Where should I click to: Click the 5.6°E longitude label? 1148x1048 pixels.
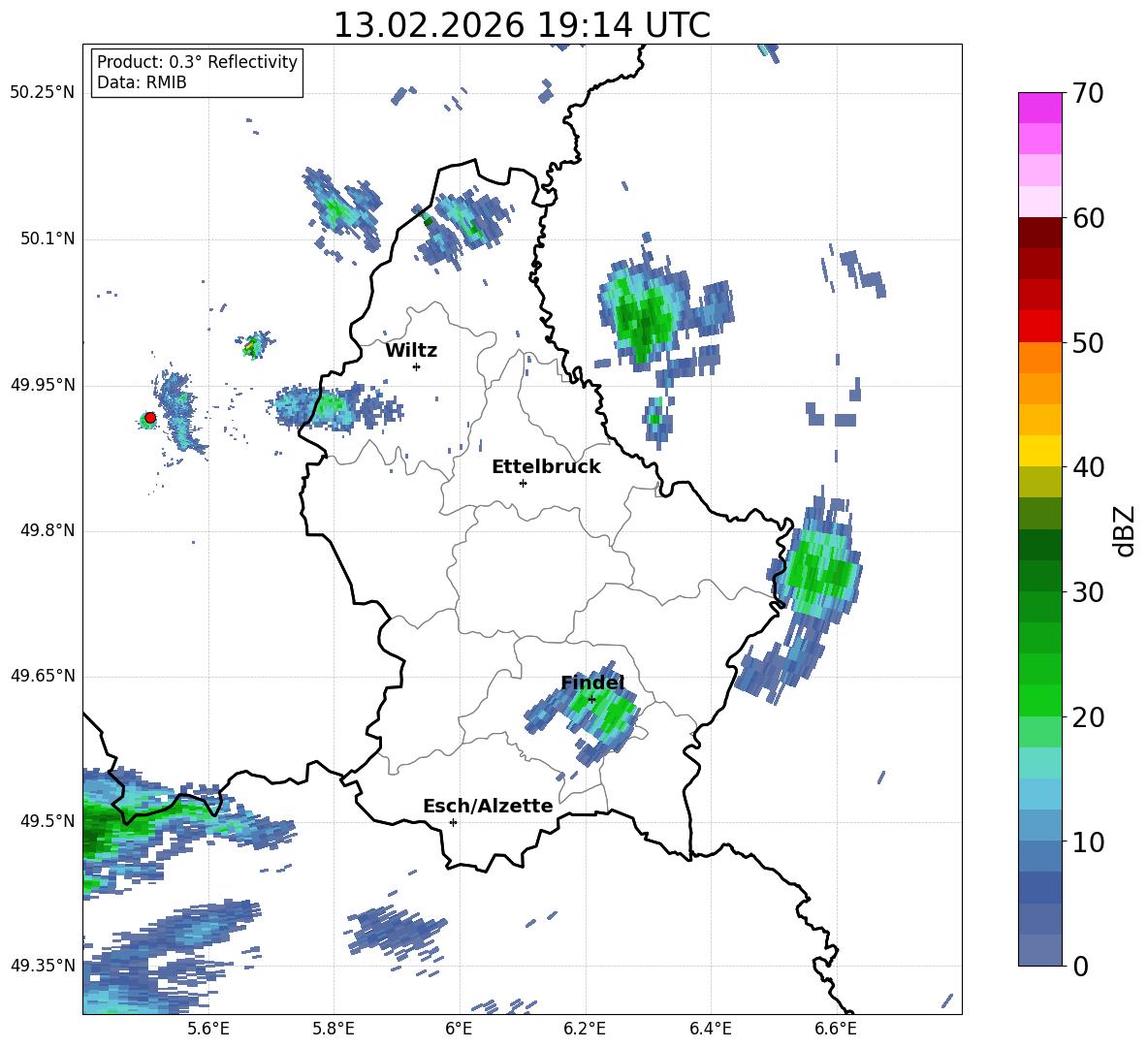208,1029
